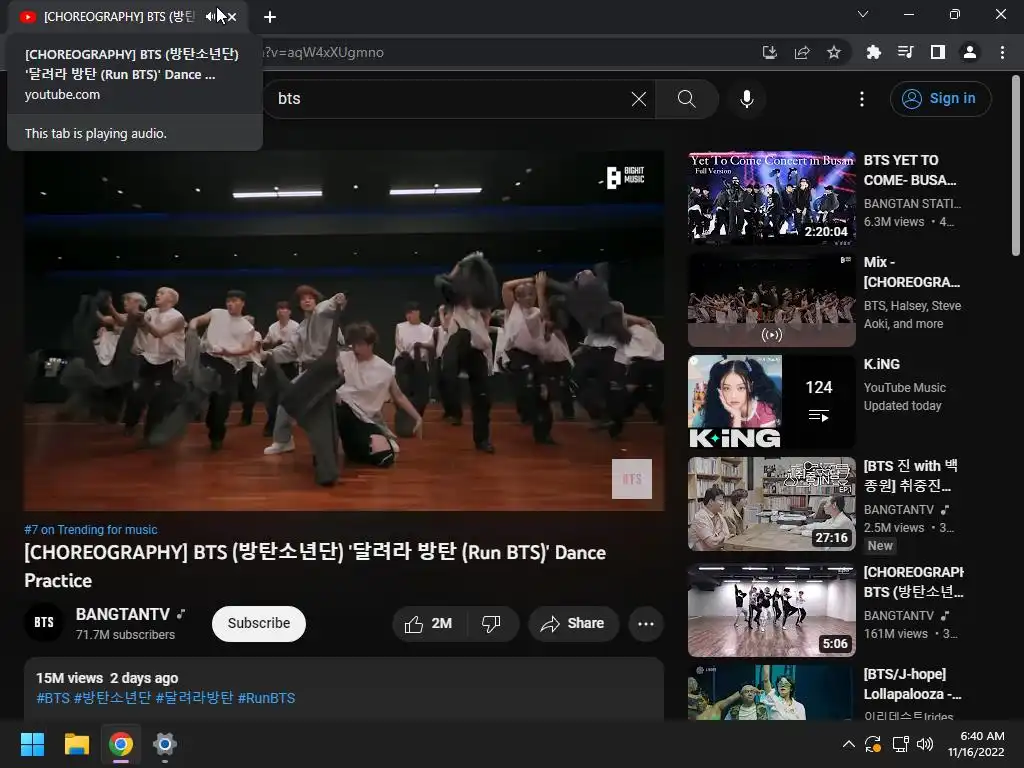Open the #RunBTS hashtag link

266,698
